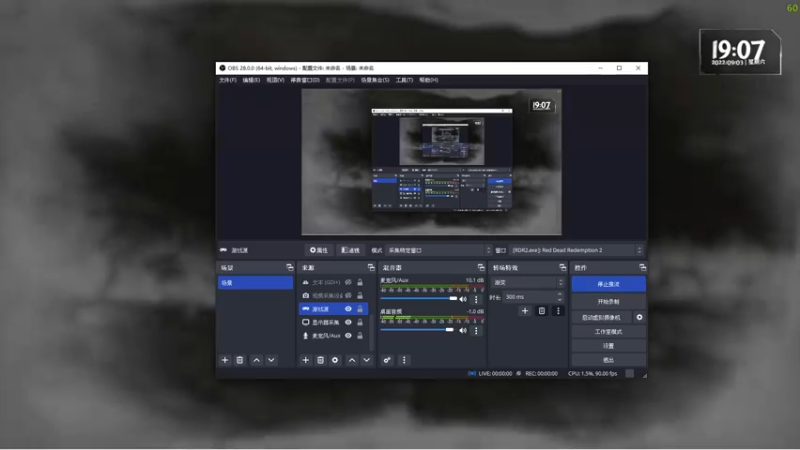Screen dimensions: 800x450
Task: Open the 文件(F) File menu
Action: pos(228,80)
